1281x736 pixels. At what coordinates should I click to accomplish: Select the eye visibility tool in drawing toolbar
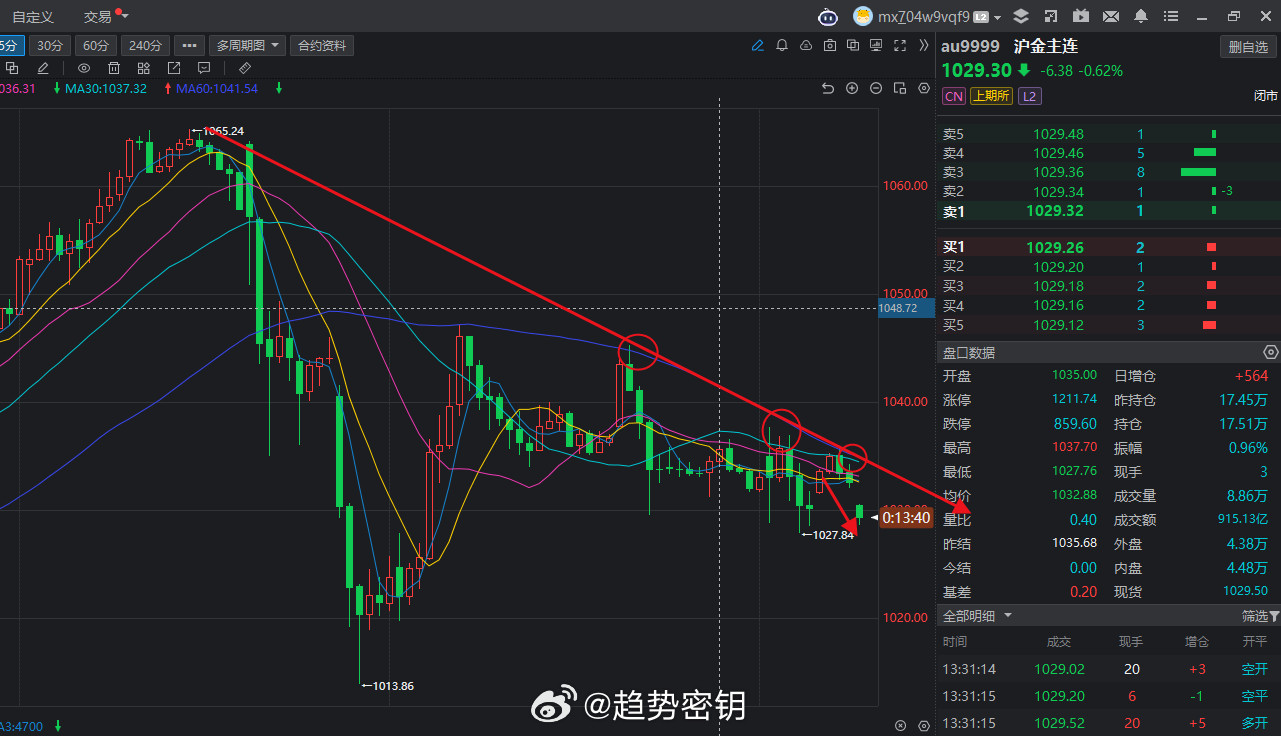[84, 68]
